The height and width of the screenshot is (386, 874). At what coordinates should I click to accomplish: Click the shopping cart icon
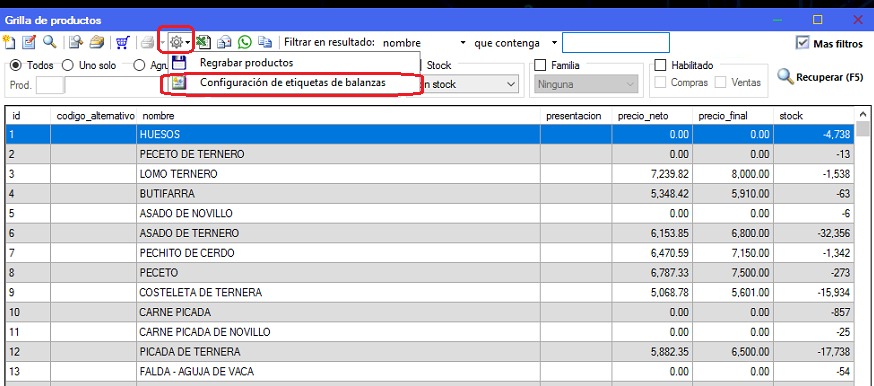[123, 42]
